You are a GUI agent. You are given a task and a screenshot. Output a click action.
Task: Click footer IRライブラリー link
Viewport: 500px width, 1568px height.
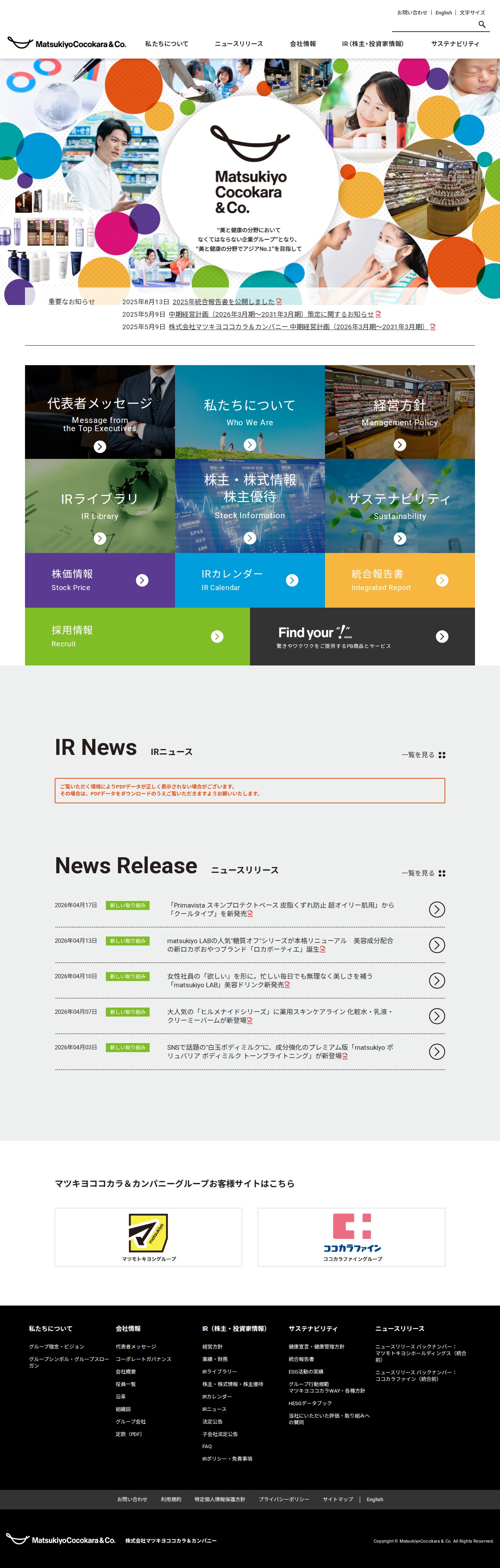[x=219, y=1372]
